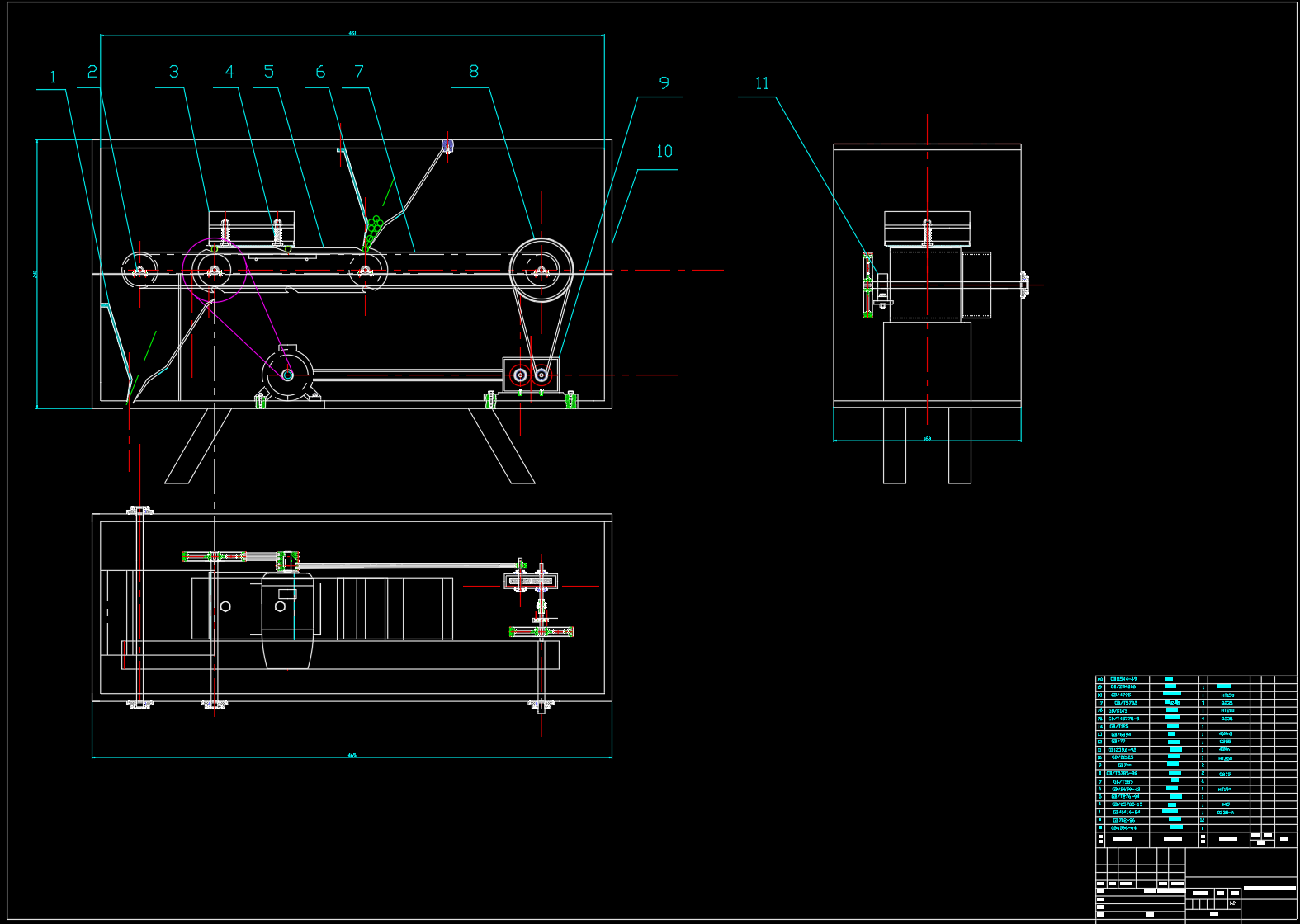Click the motor body in top view
This screenshot has width=1300, height=924.
pyautogui.click(x=287, y=619)
